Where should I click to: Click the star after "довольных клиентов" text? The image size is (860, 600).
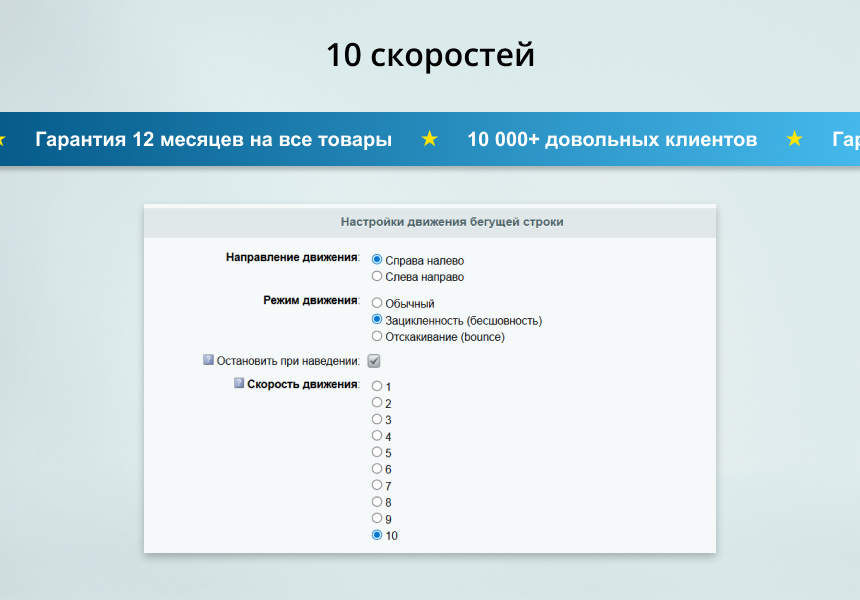click(795, 139)
